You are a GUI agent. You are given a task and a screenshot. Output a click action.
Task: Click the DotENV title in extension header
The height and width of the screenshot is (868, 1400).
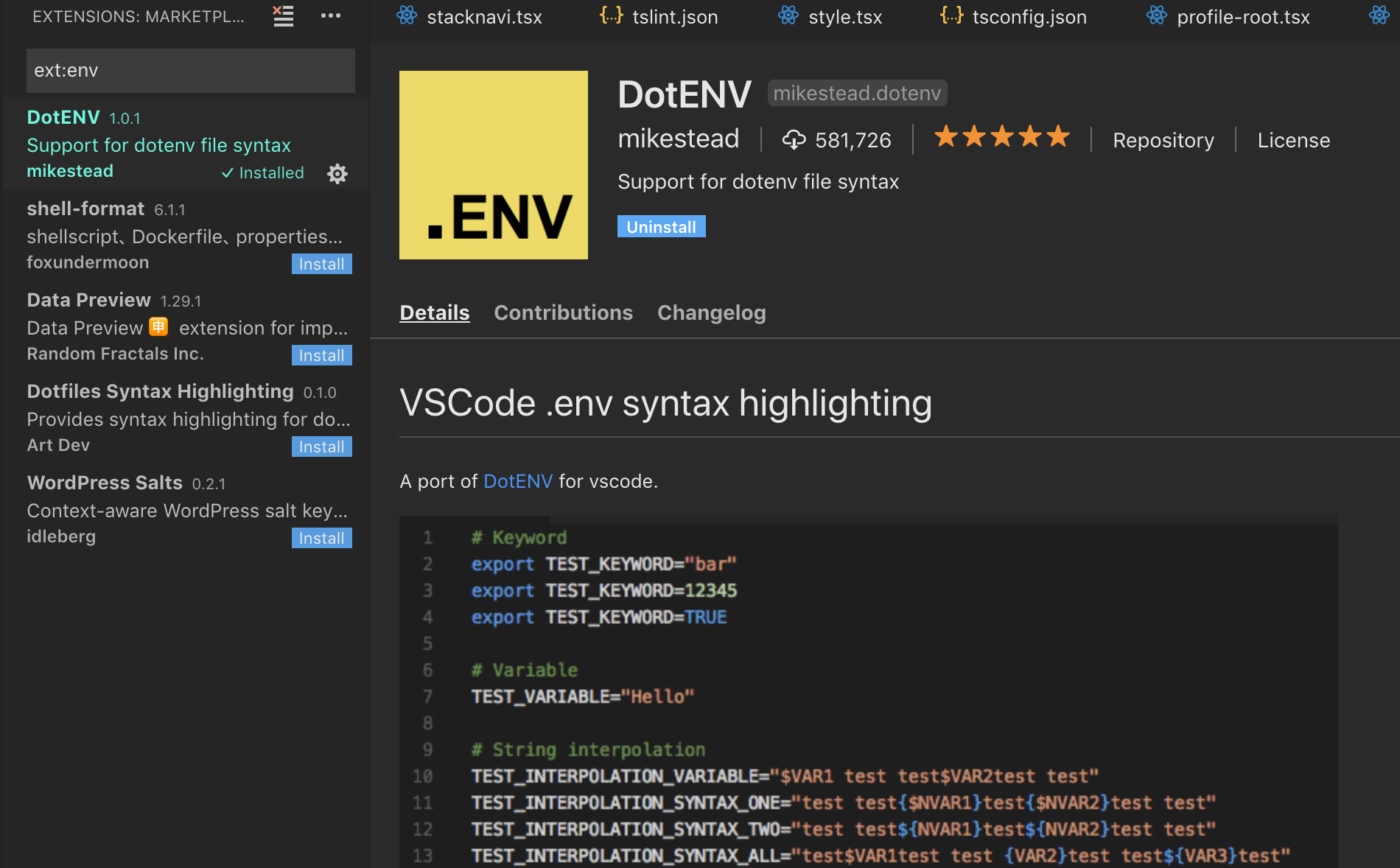pyautogui.click(x=685, y=94)
